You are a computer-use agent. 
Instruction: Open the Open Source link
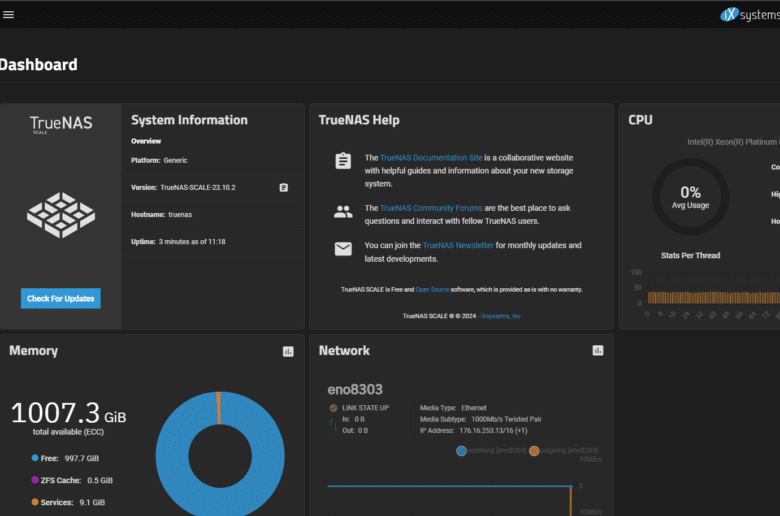click(x=432, y=290)
